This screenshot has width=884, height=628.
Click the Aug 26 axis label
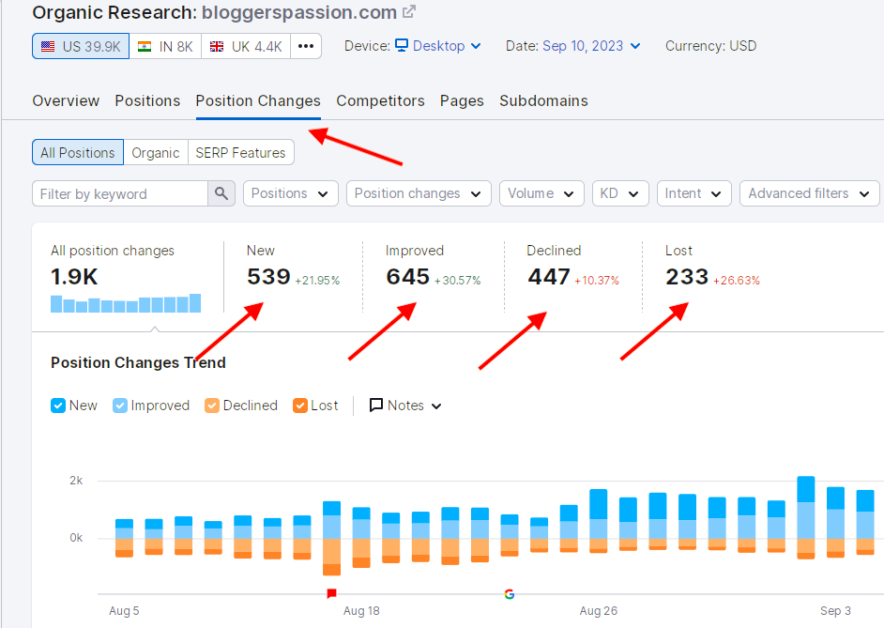[599, 611]
